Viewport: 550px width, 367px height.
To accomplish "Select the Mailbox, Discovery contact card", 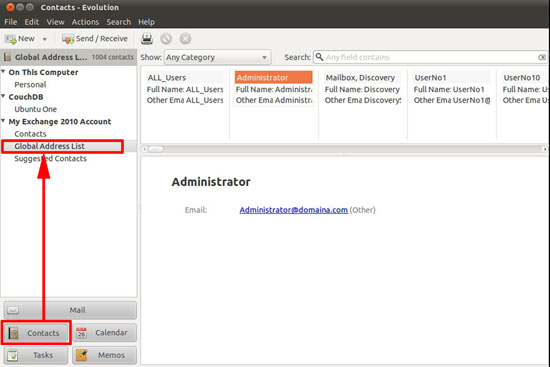I will click(363, 88).
